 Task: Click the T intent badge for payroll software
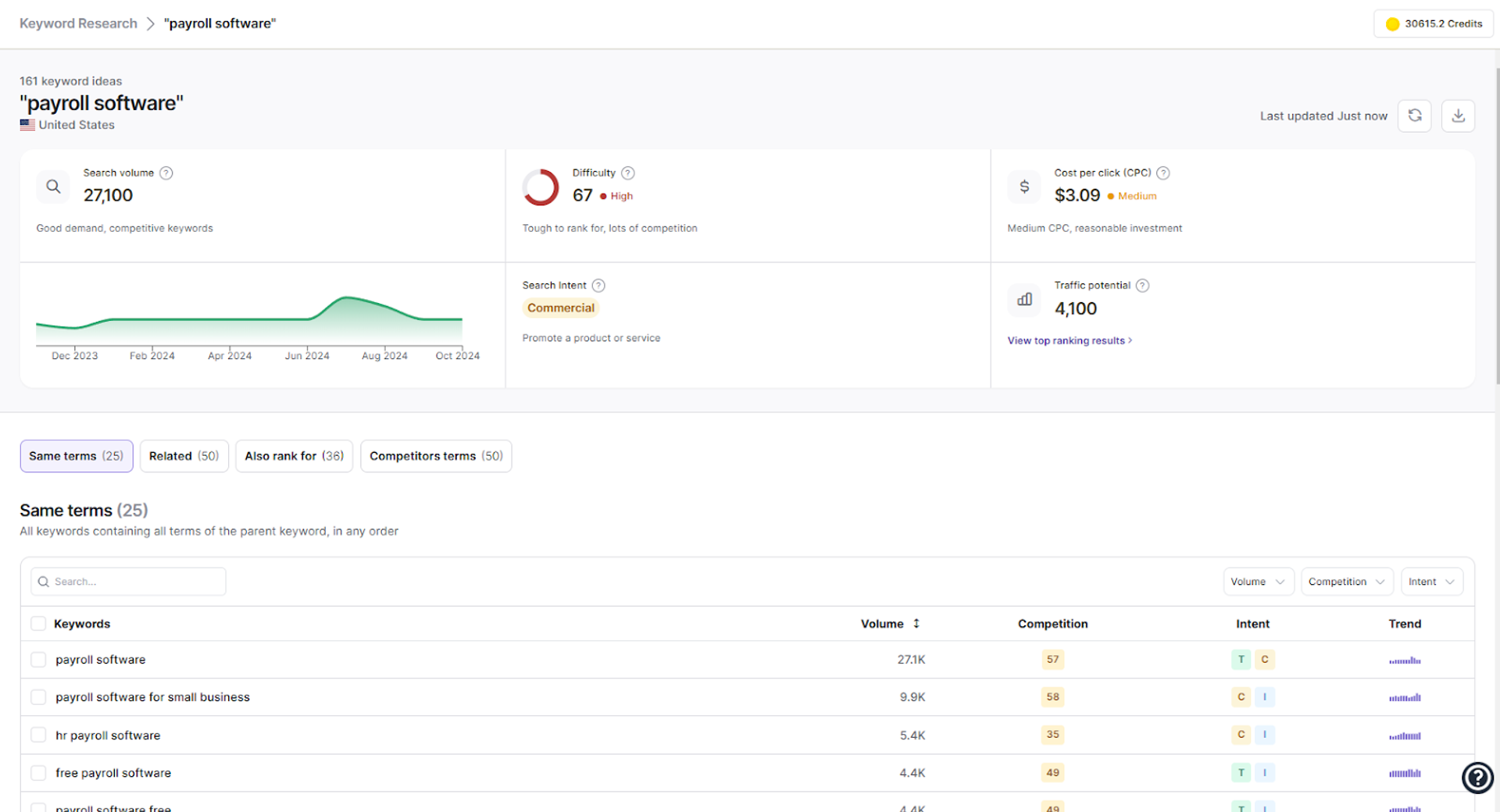click(x=1241, y=660)
